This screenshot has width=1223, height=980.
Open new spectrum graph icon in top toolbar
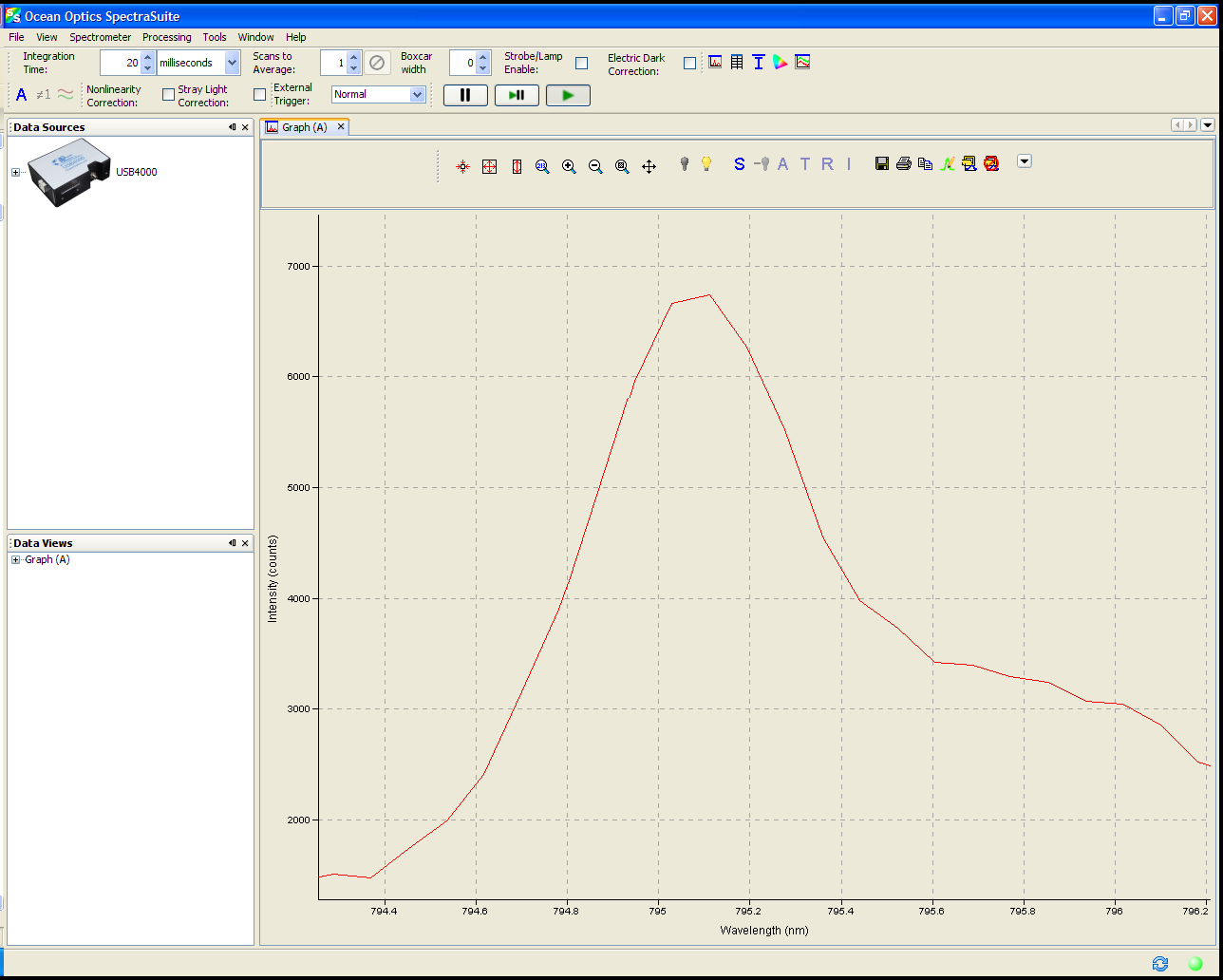(715, 62)
